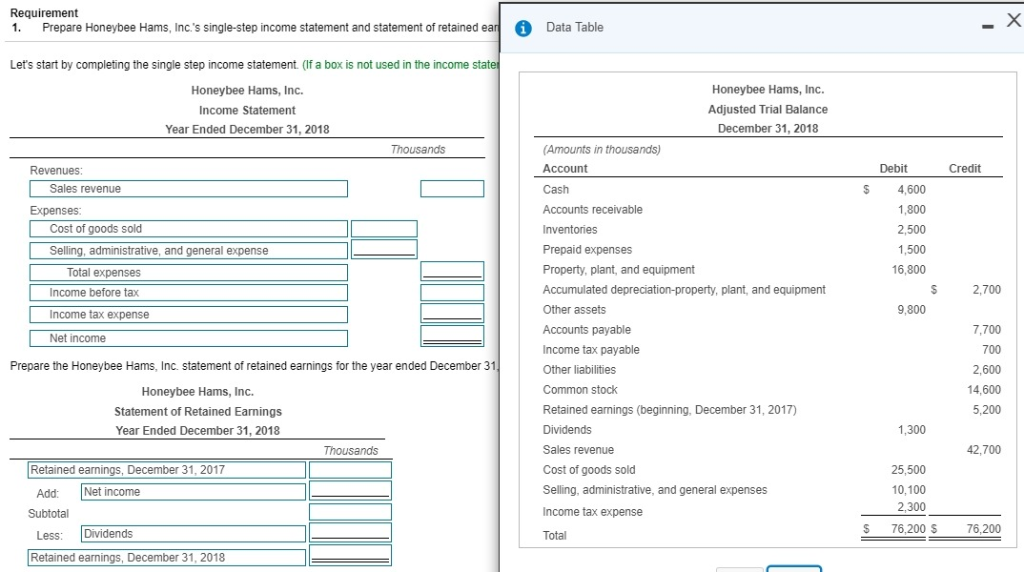Click Dividends debit value 1,300
This screenshot has width=1024, height=572.
911,430
